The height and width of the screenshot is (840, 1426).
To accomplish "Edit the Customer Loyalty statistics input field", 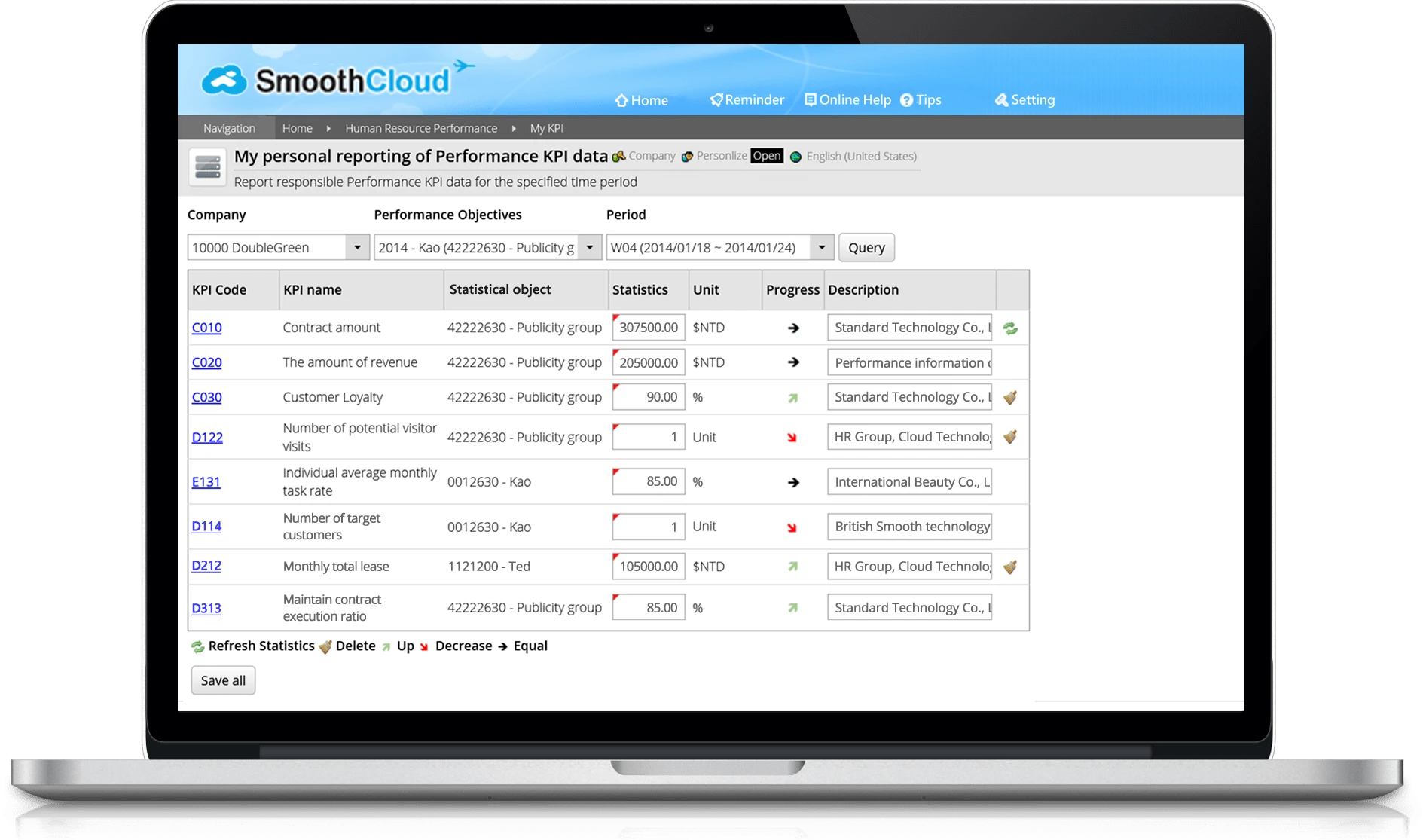I will [648, 396].
